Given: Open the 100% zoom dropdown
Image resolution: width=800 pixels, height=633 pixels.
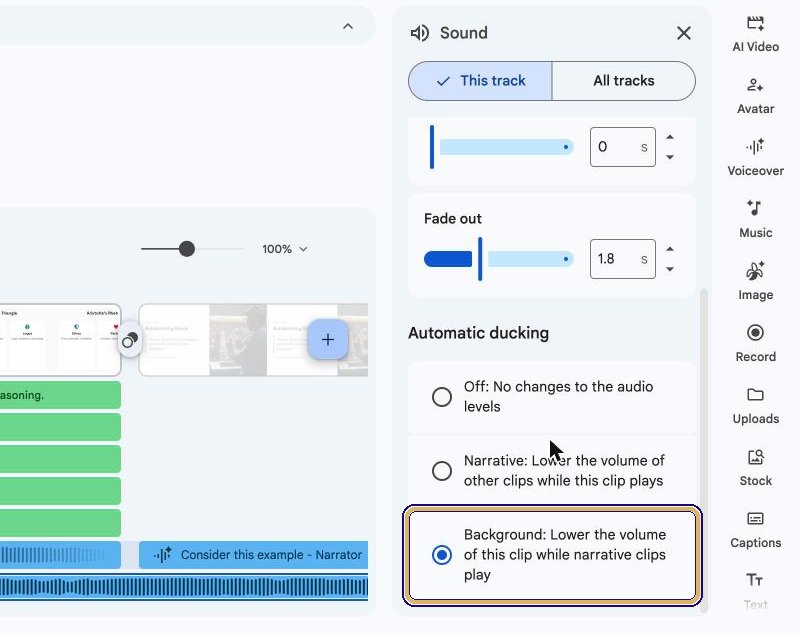Looking at the screenshot, I should [x=285, y=249].
